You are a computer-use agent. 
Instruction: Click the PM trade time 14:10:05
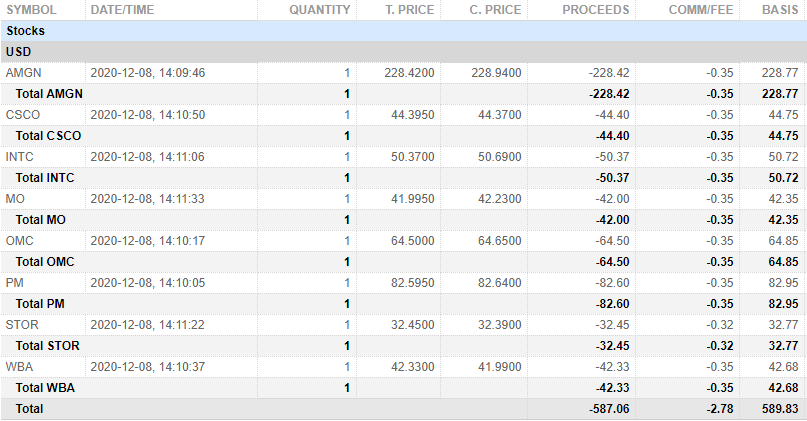pos(182,283)
